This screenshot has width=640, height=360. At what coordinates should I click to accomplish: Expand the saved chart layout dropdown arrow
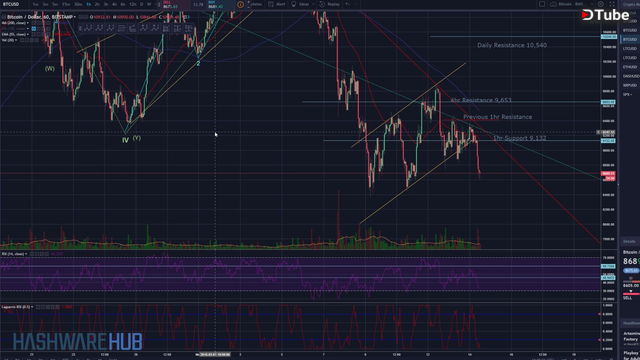pos(592,4)
